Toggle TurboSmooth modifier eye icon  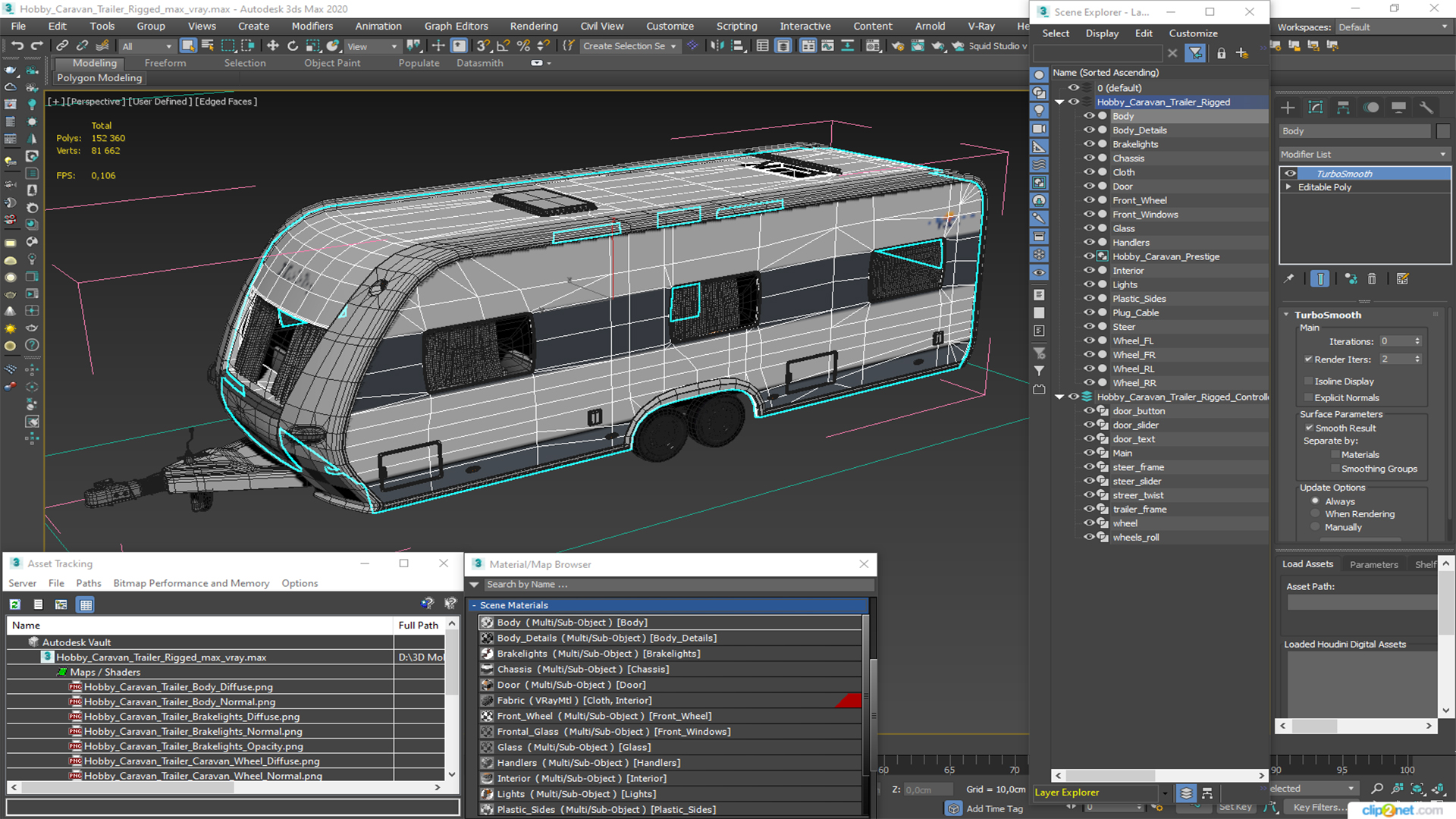click(x=1290, y=174)
